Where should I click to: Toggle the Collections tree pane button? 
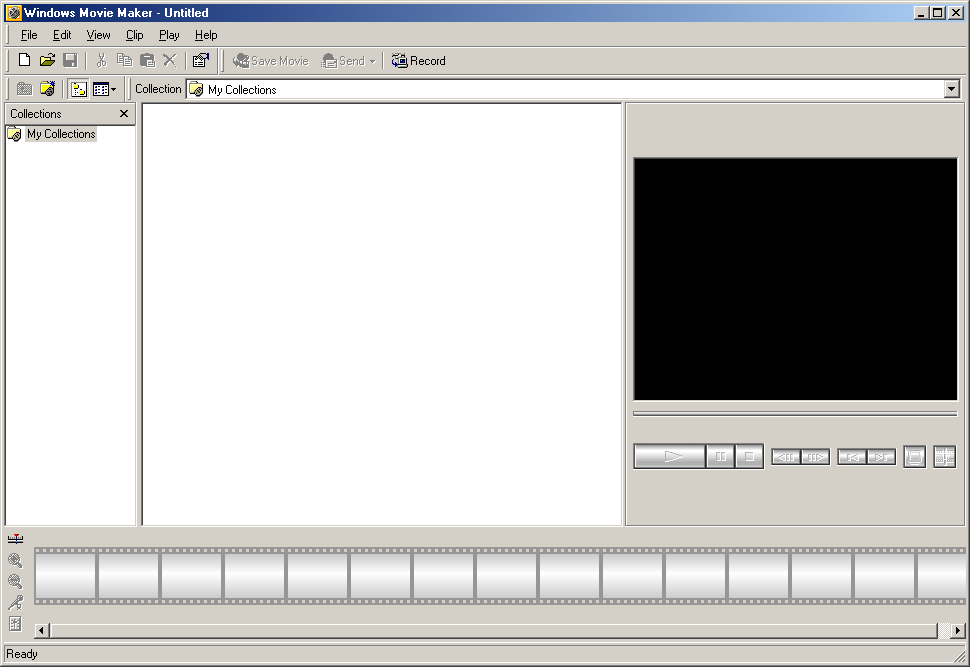(79, 89)
